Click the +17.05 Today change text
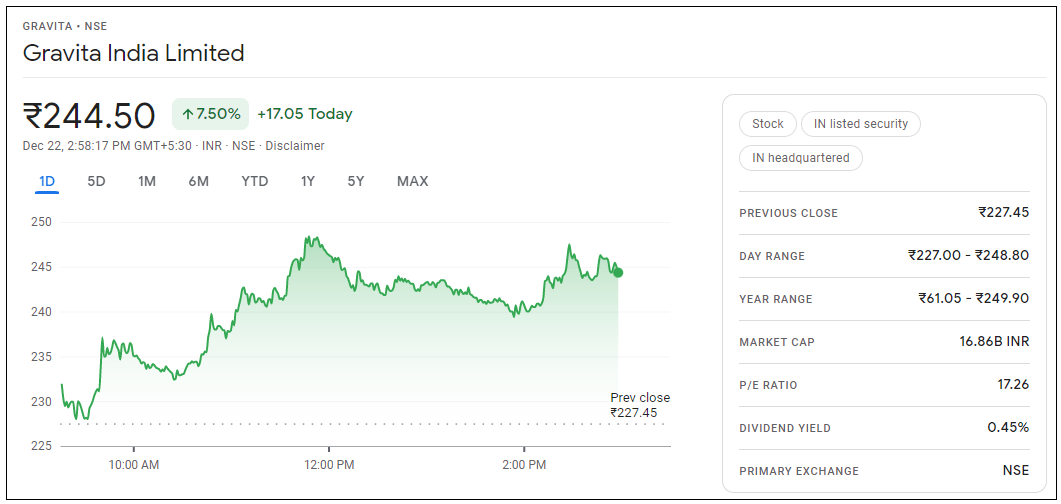The height and width of the screenshot is (504, 1061). [x=304, y=114]
